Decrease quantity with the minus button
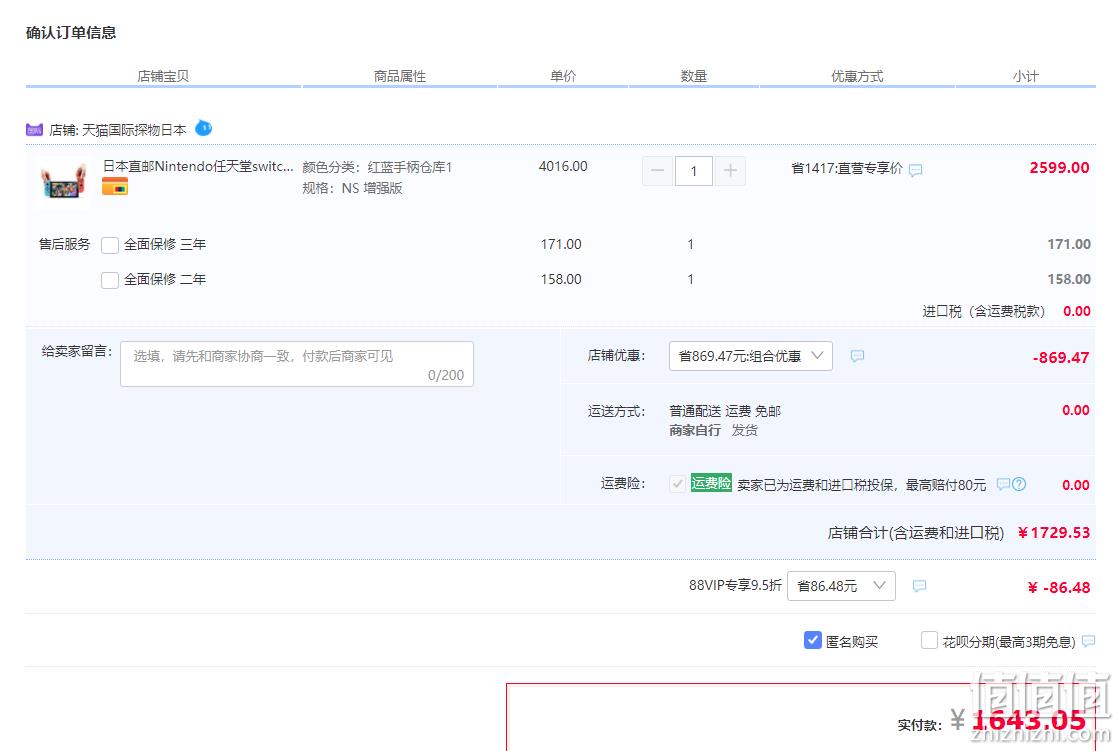Image resolution: width=1120 pixels, height=751 pixels. coord(657,171)
